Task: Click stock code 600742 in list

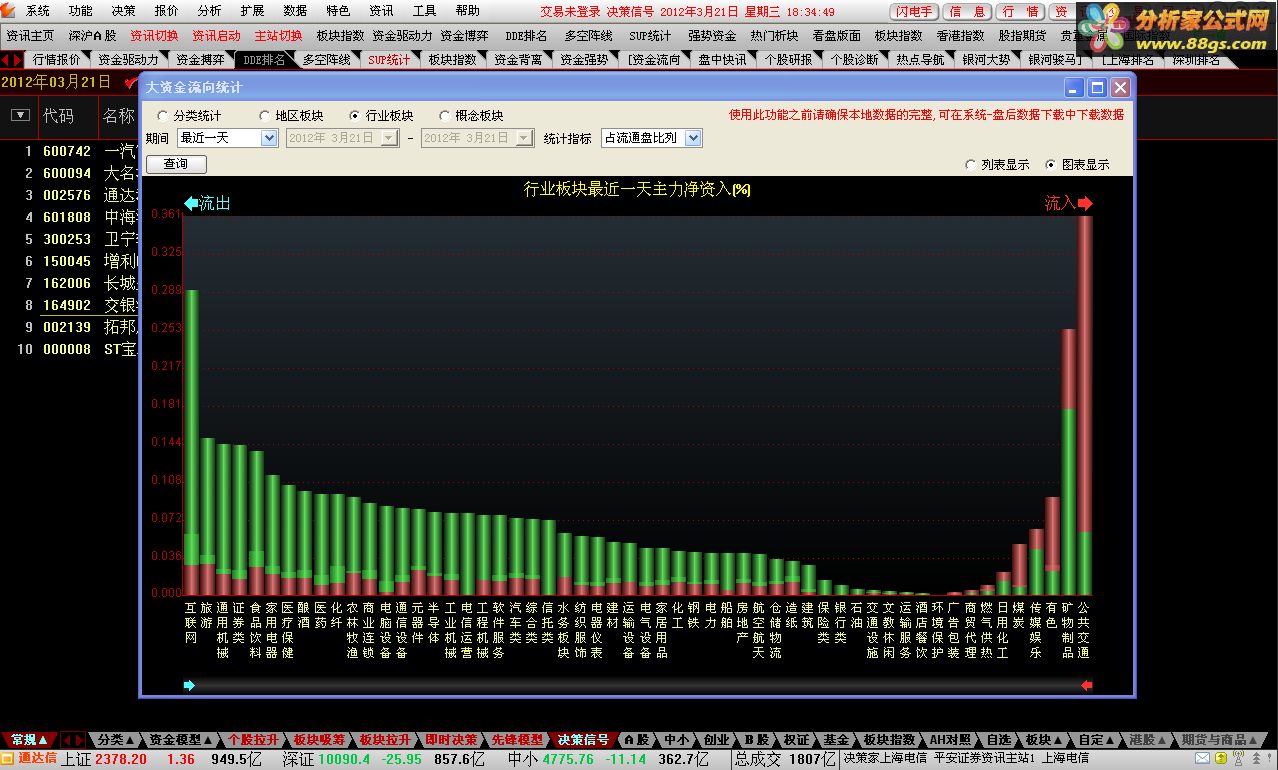Action: (67, 152)
